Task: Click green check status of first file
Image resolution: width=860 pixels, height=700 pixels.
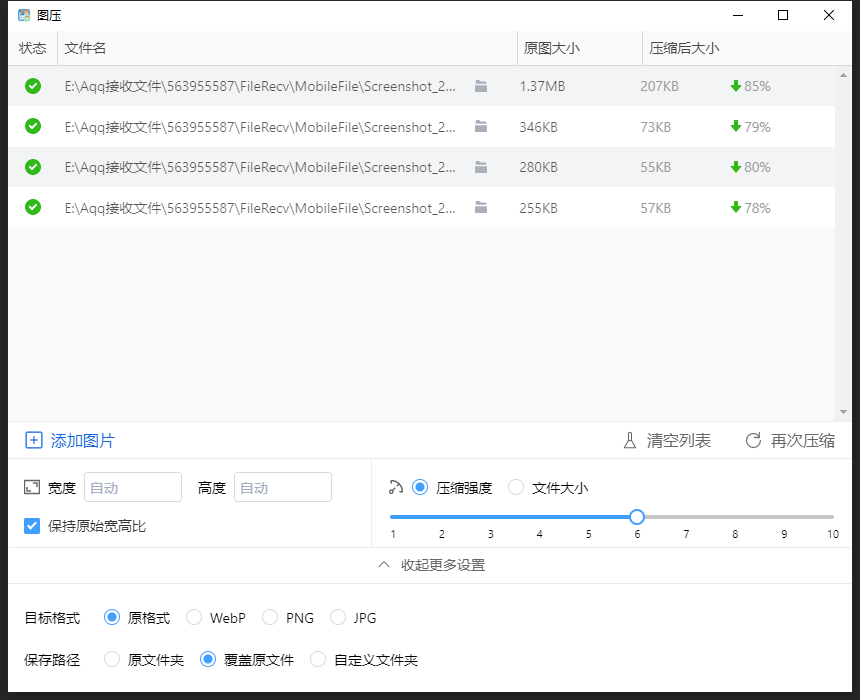Action: [33, 86]
